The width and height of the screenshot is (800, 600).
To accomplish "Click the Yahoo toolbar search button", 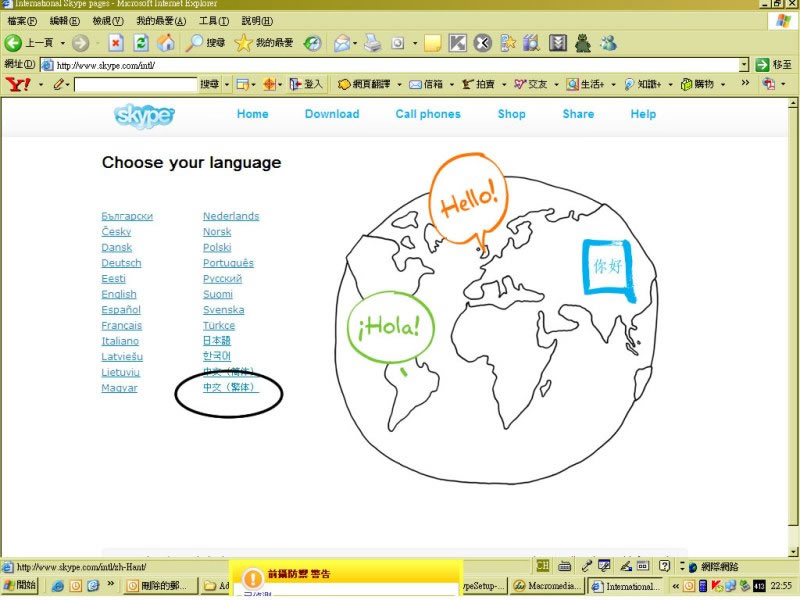I will coord(209,84).
